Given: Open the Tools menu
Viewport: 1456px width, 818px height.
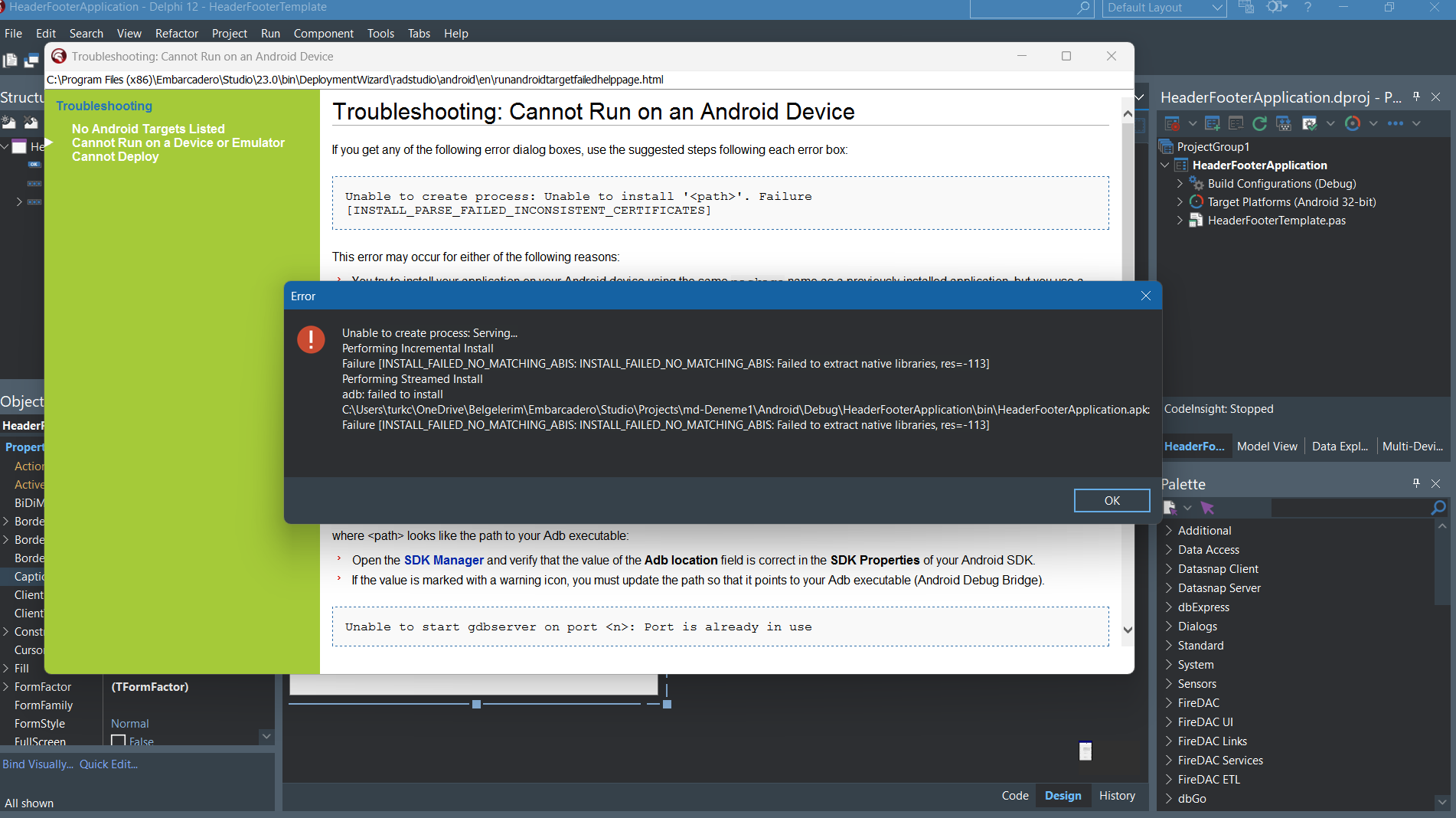Looking at the screenshot, I should click(x=380, y=33).
